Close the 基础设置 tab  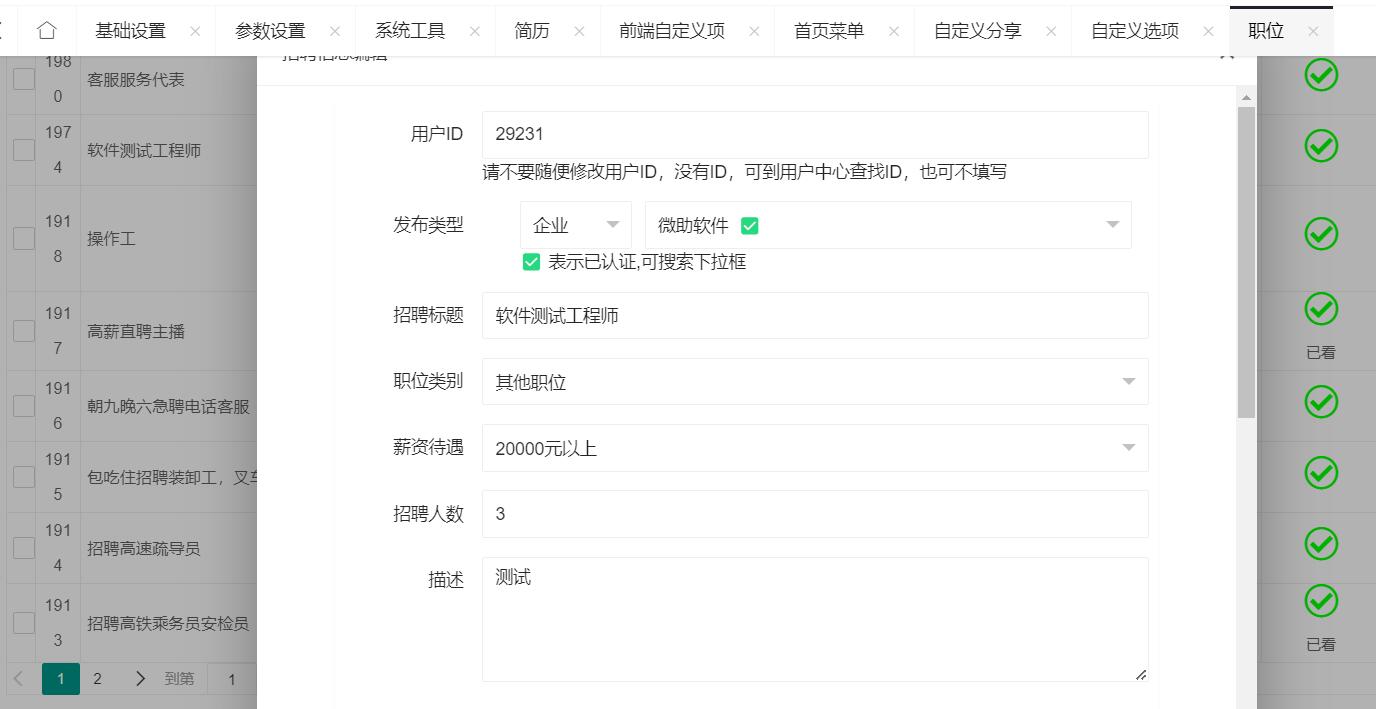pos(195,32)
